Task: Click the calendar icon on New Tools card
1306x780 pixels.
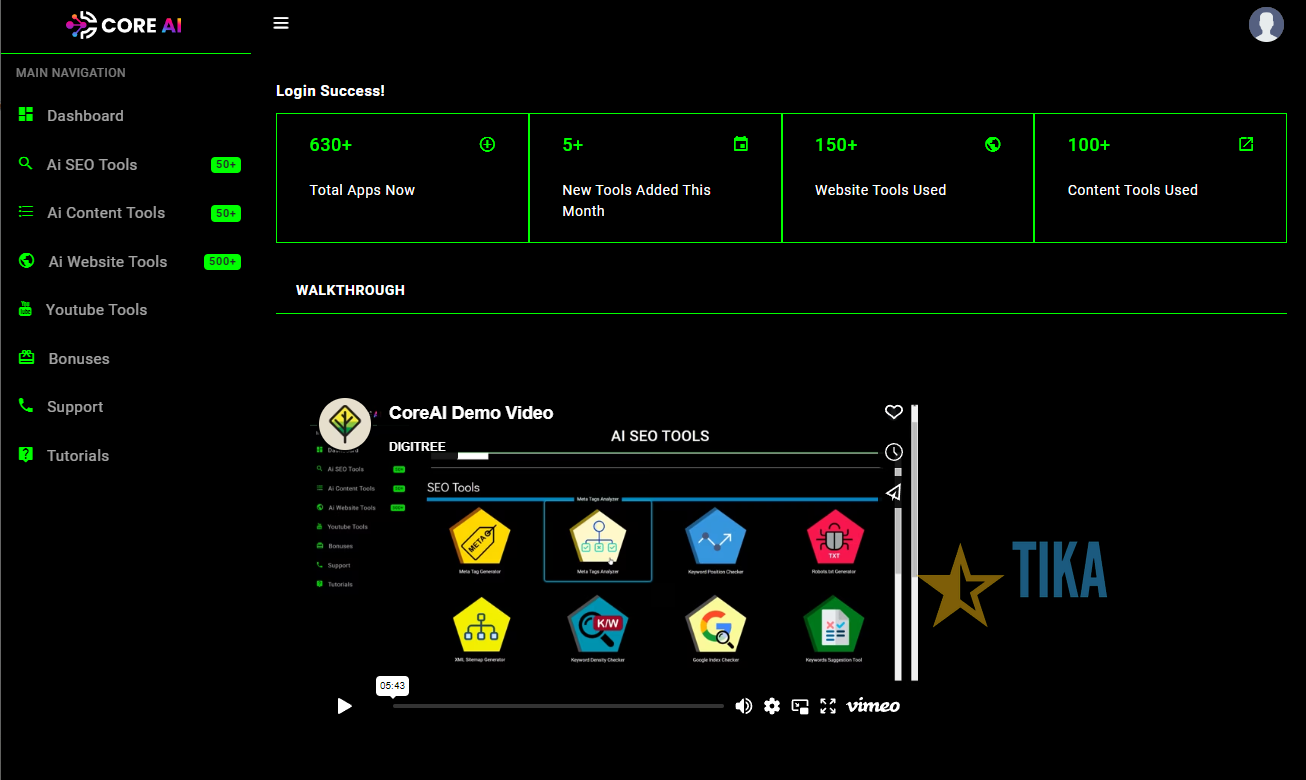Action: [741, 144]
